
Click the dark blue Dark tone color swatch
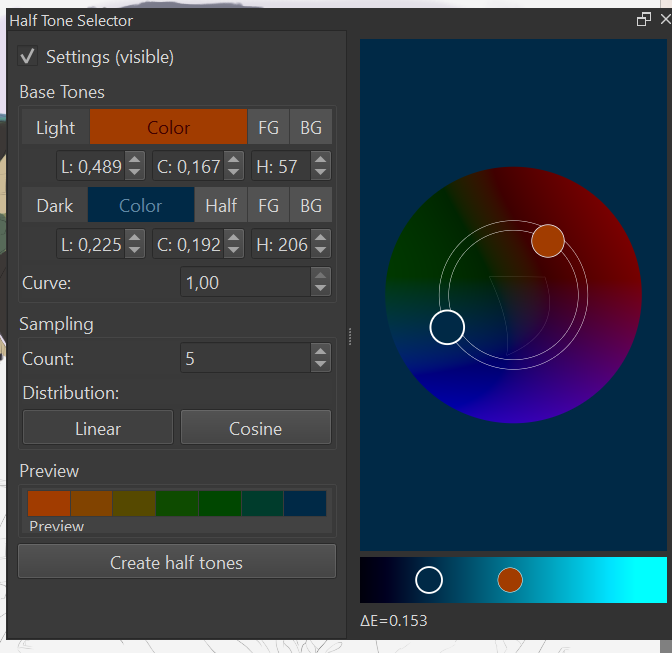click(x=140, y=205)
